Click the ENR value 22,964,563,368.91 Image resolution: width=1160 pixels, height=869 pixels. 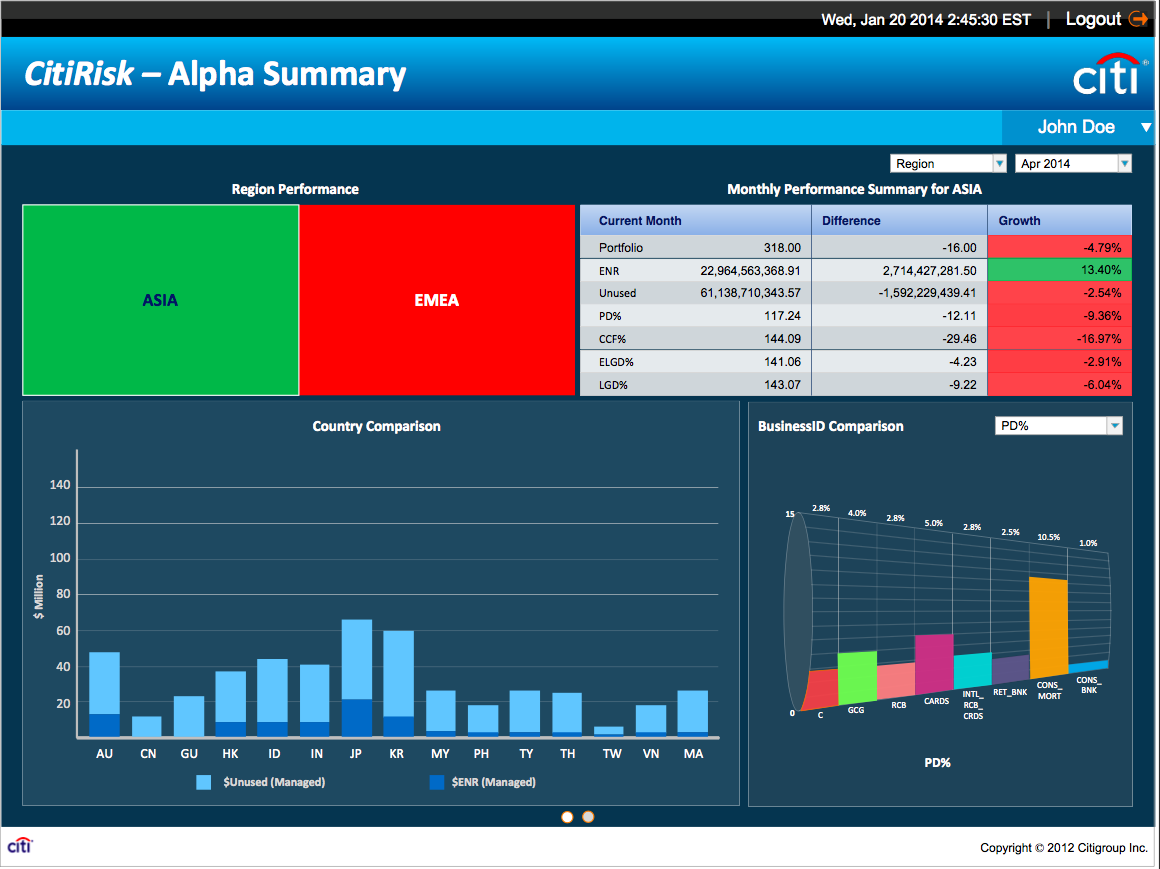point(750,271)
